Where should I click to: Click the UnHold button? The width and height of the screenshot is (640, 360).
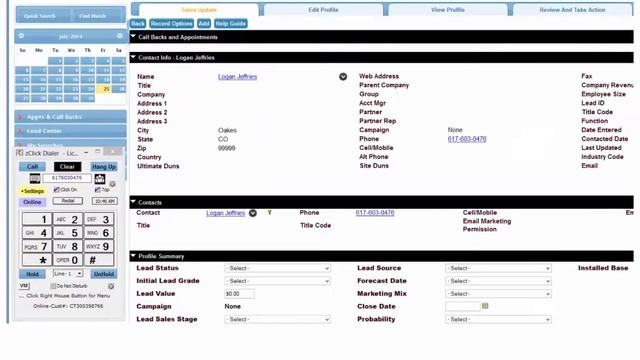pos(104,274)
